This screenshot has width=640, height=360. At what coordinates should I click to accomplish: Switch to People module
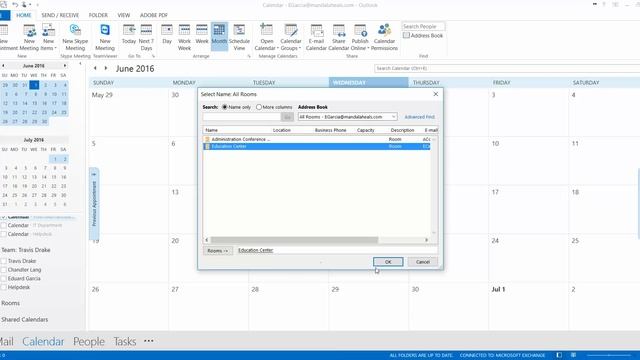click(x=89, y=341)
